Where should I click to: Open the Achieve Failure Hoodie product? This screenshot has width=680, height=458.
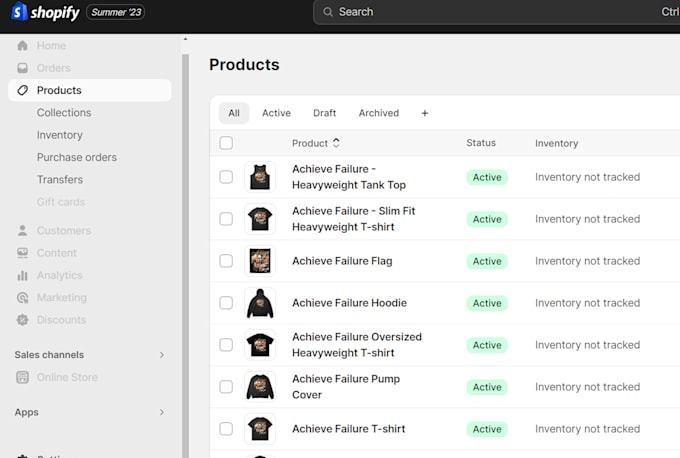tap(350, 303)
